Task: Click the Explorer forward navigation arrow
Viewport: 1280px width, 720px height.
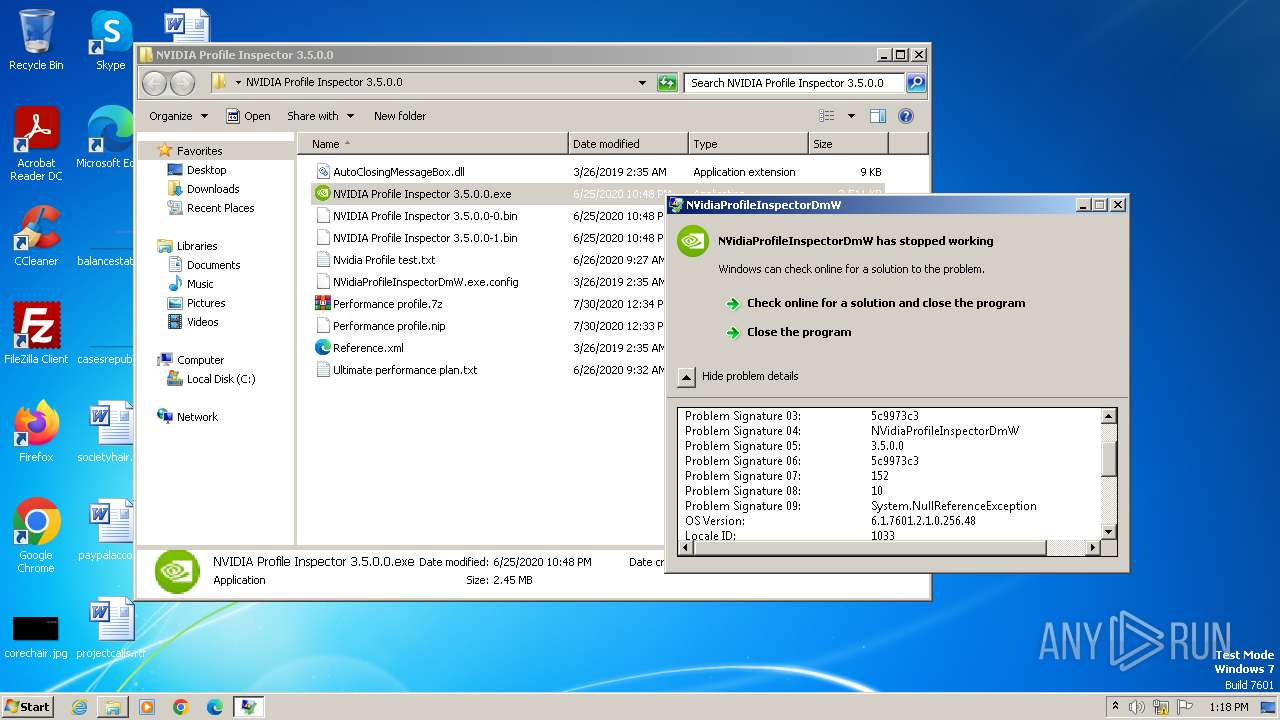Action: tap(182, 83)
